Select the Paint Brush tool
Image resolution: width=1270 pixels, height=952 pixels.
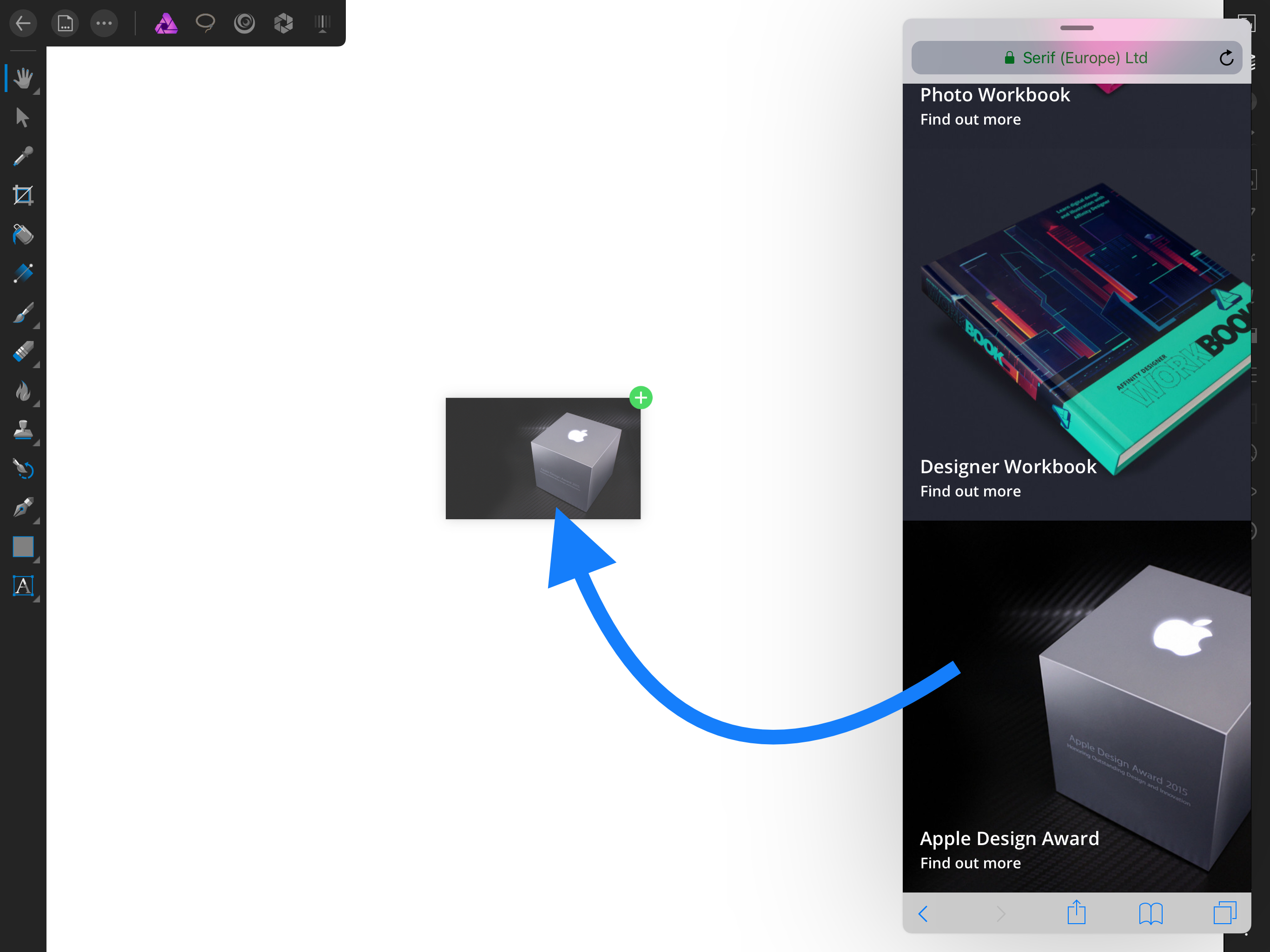click(x=23, y=313)
